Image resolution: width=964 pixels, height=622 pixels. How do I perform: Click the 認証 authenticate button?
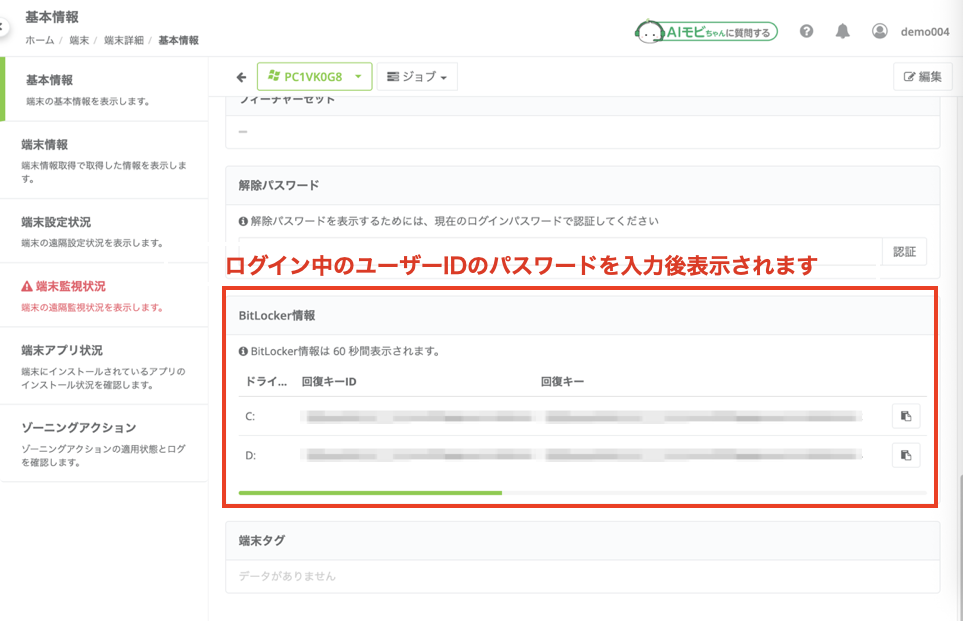904,251
